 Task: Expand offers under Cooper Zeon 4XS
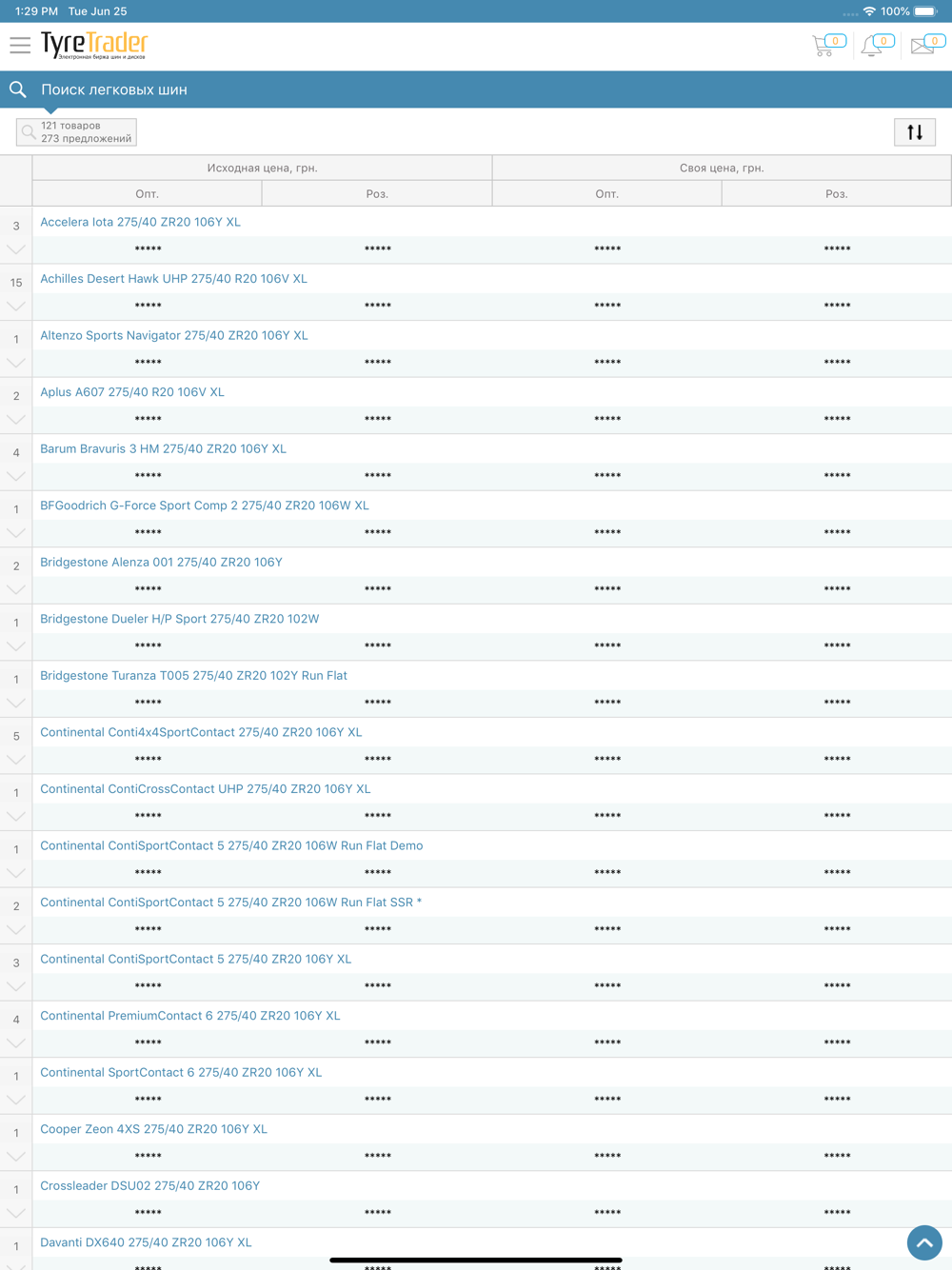(x=16, y=1157)
